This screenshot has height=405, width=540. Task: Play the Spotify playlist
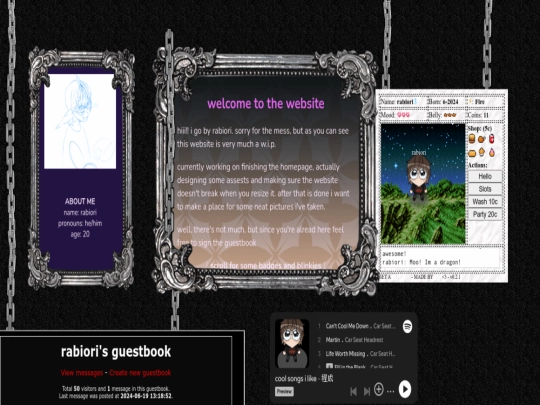[x=405, y=389]
